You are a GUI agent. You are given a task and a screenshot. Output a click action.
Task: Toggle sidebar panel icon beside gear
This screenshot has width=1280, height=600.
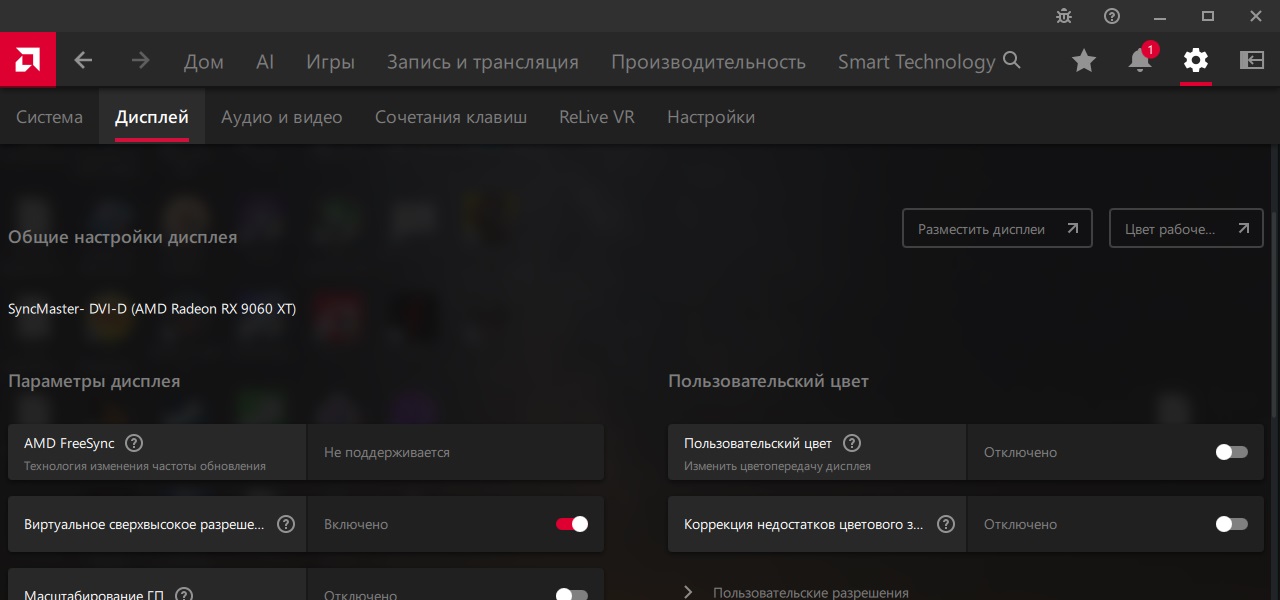coord(1252,61)
